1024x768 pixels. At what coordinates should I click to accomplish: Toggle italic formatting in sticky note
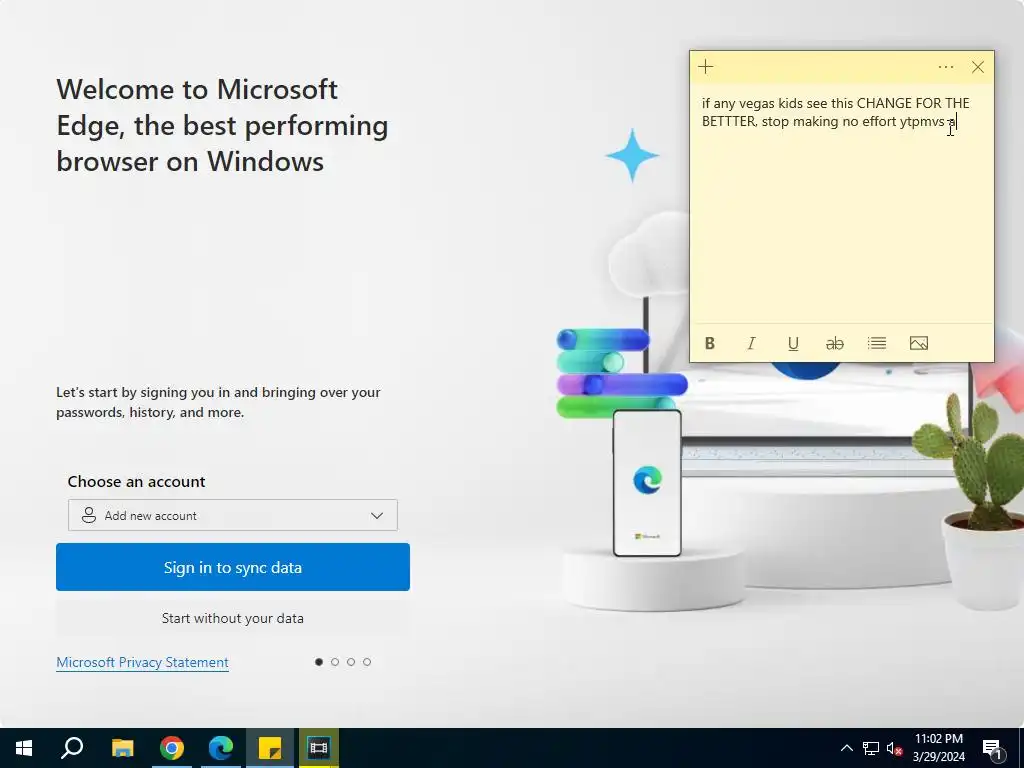click(x=752, y=344)
